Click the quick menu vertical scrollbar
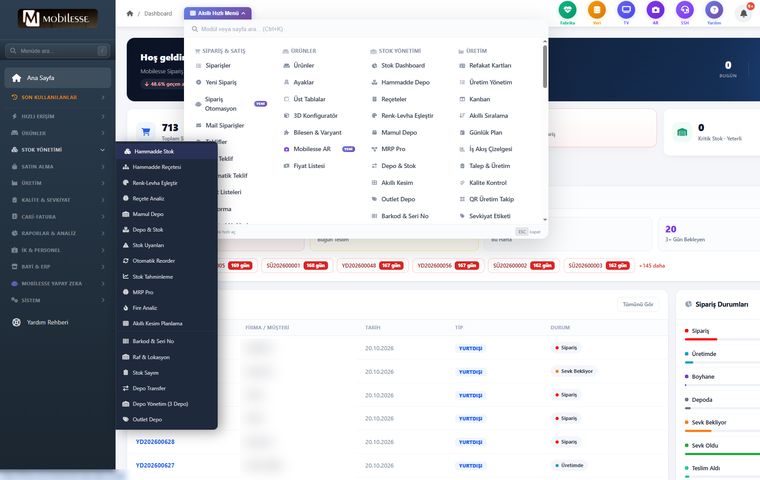 tap(545, 67)
